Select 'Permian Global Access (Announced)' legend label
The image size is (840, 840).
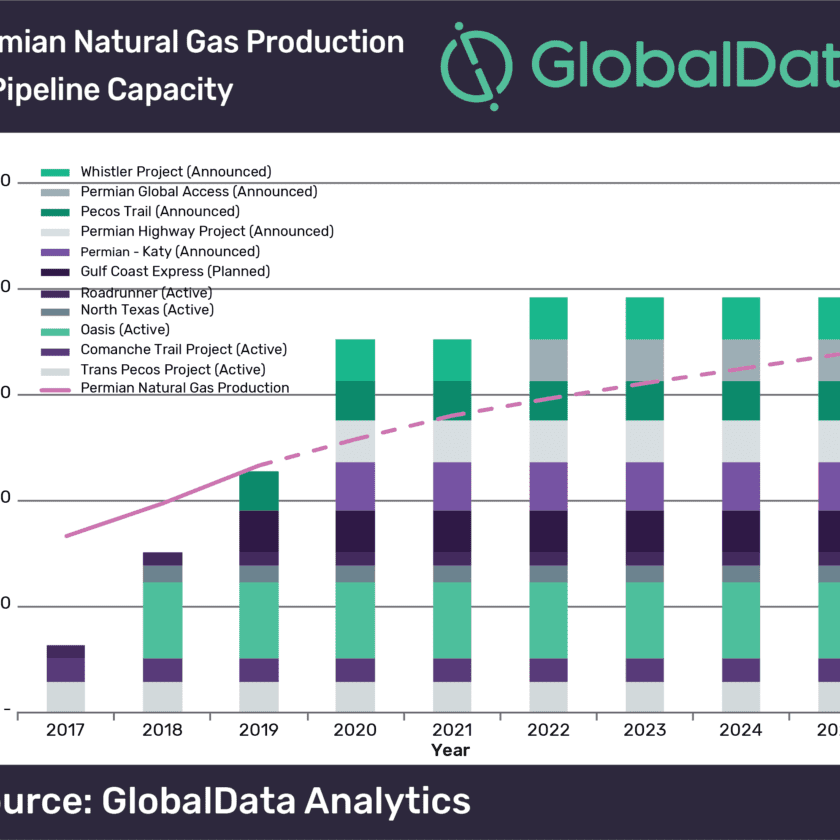(199, 191)
